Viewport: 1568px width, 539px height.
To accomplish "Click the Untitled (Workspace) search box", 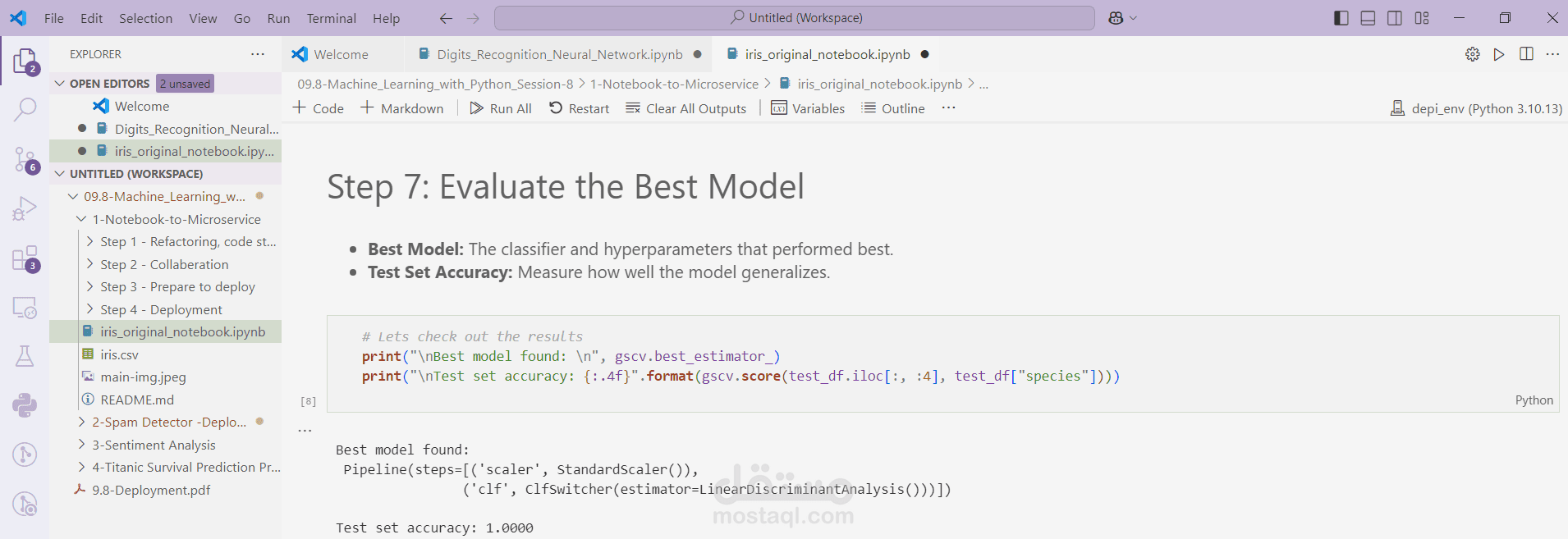I will (795, 18).
